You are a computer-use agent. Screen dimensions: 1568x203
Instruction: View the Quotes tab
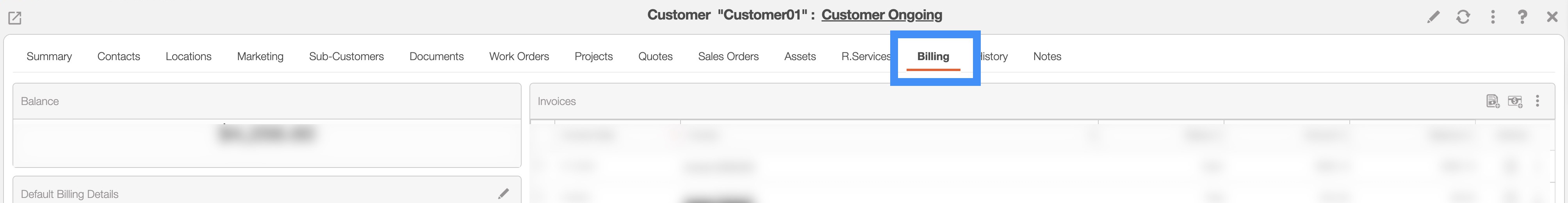[x=656, y=57]
